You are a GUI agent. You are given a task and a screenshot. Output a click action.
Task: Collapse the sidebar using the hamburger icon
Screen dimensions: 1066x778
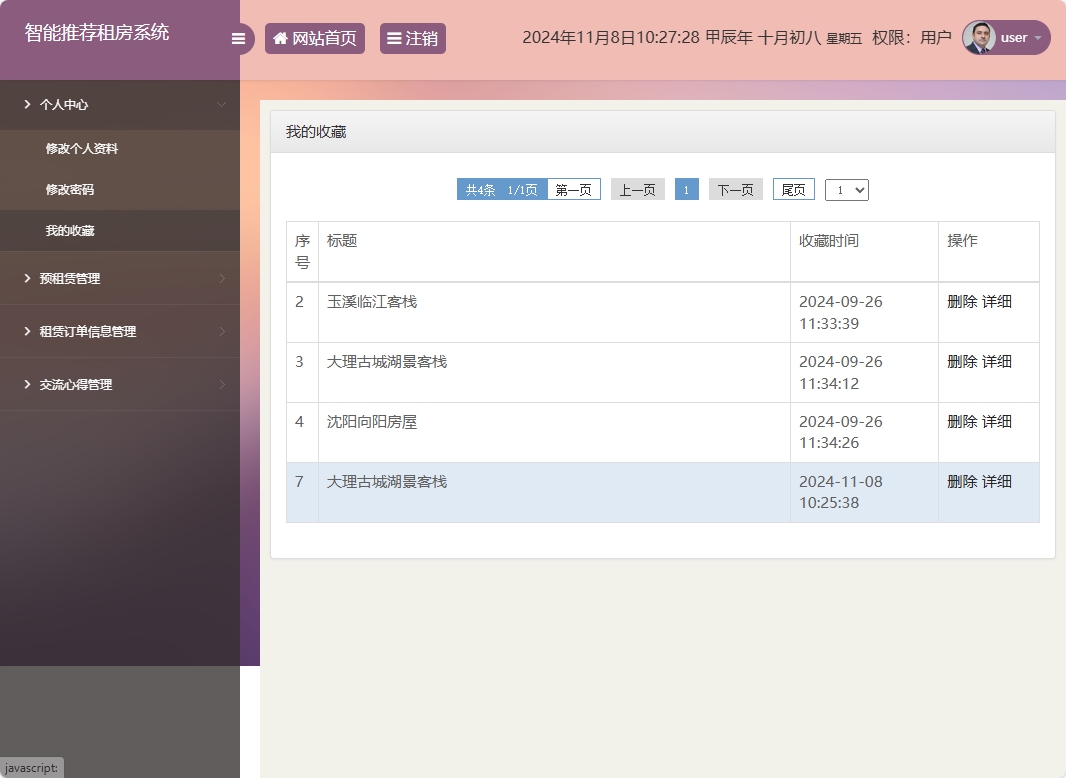[x=238, y=37]
